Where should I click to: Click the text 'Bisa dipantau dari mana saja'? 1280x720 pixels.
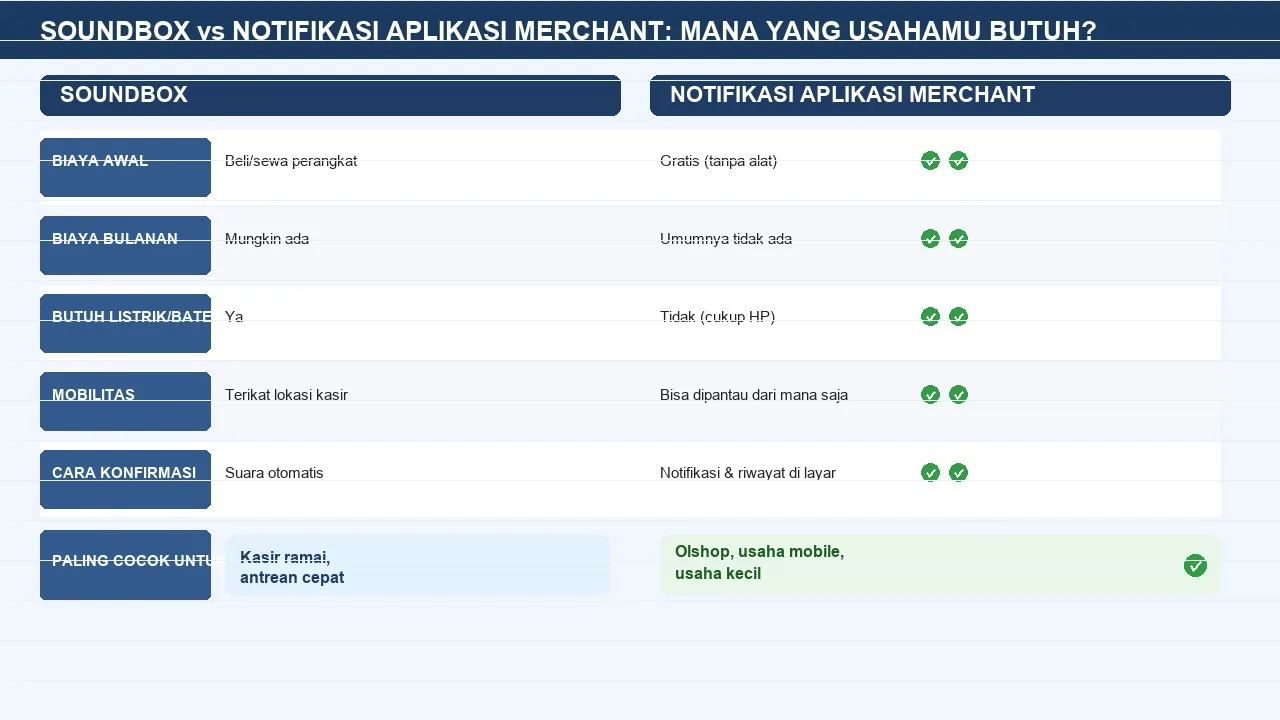(x=754, y=394)
